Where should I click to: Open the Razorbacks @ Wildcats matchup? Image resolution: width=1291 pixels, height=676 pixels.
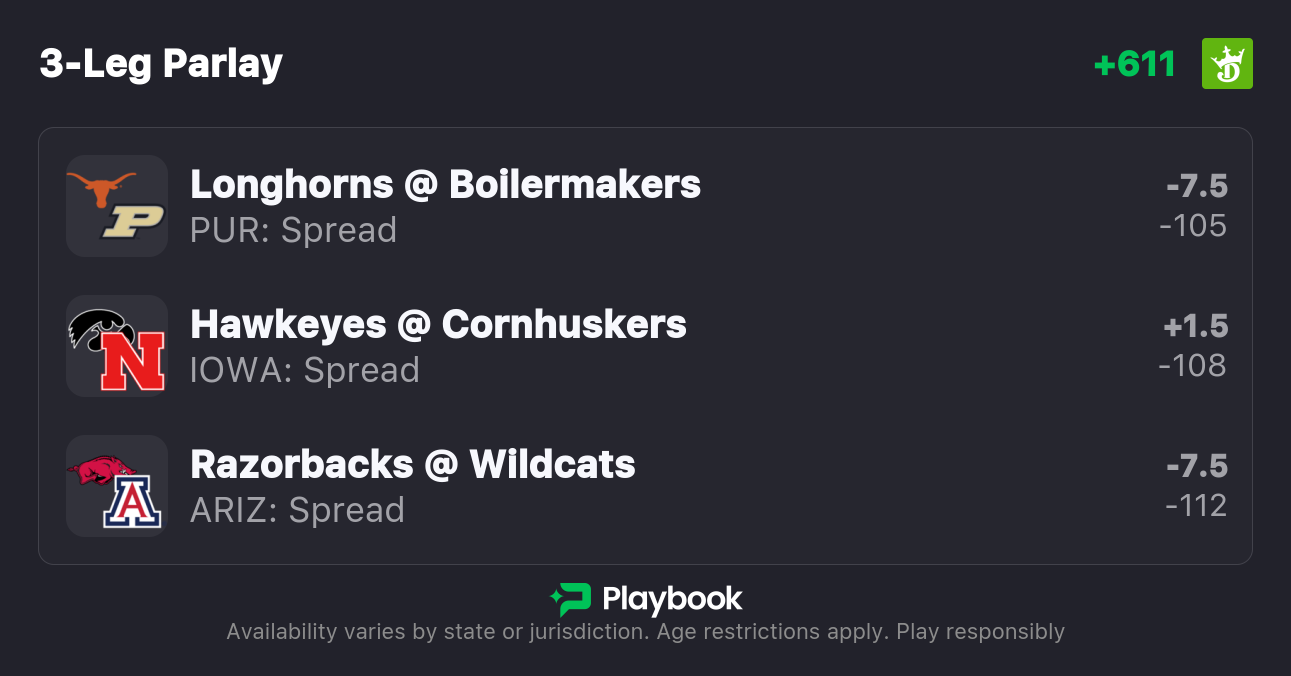(412, 465)
